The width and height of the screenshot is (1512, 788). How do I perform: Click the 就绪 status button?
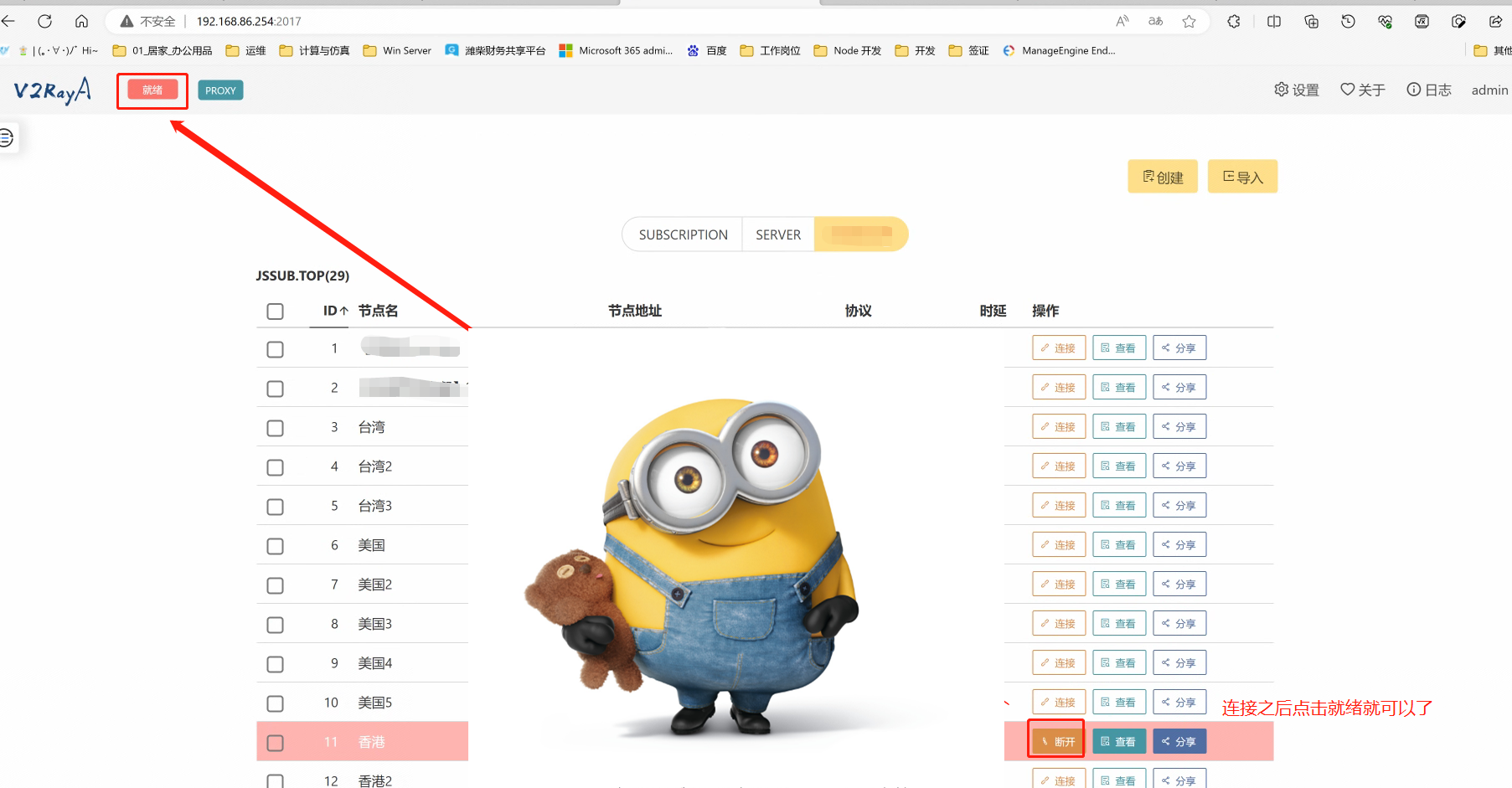point(152,90)
